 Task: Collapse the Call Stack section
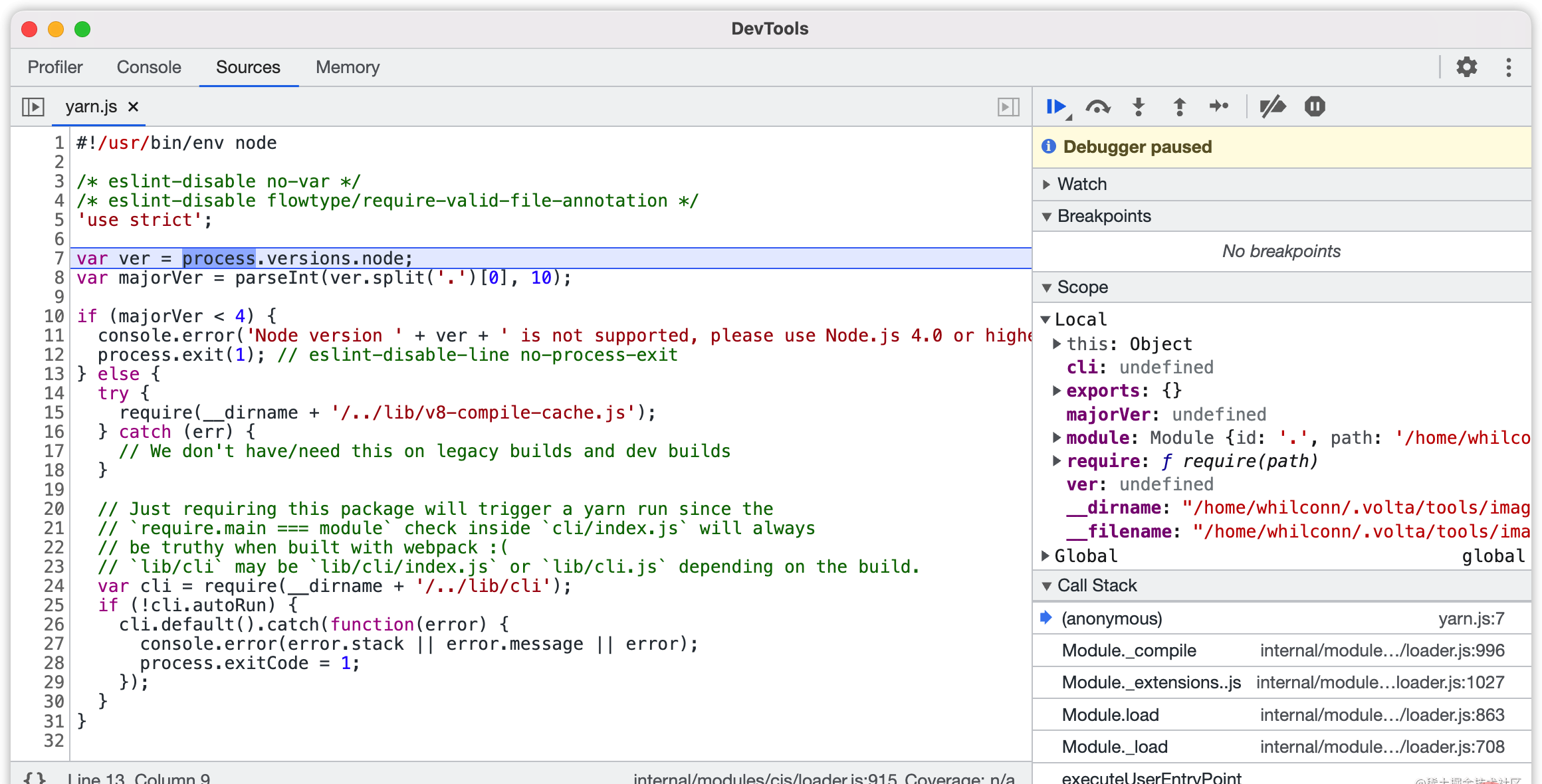pos(1282,585)
